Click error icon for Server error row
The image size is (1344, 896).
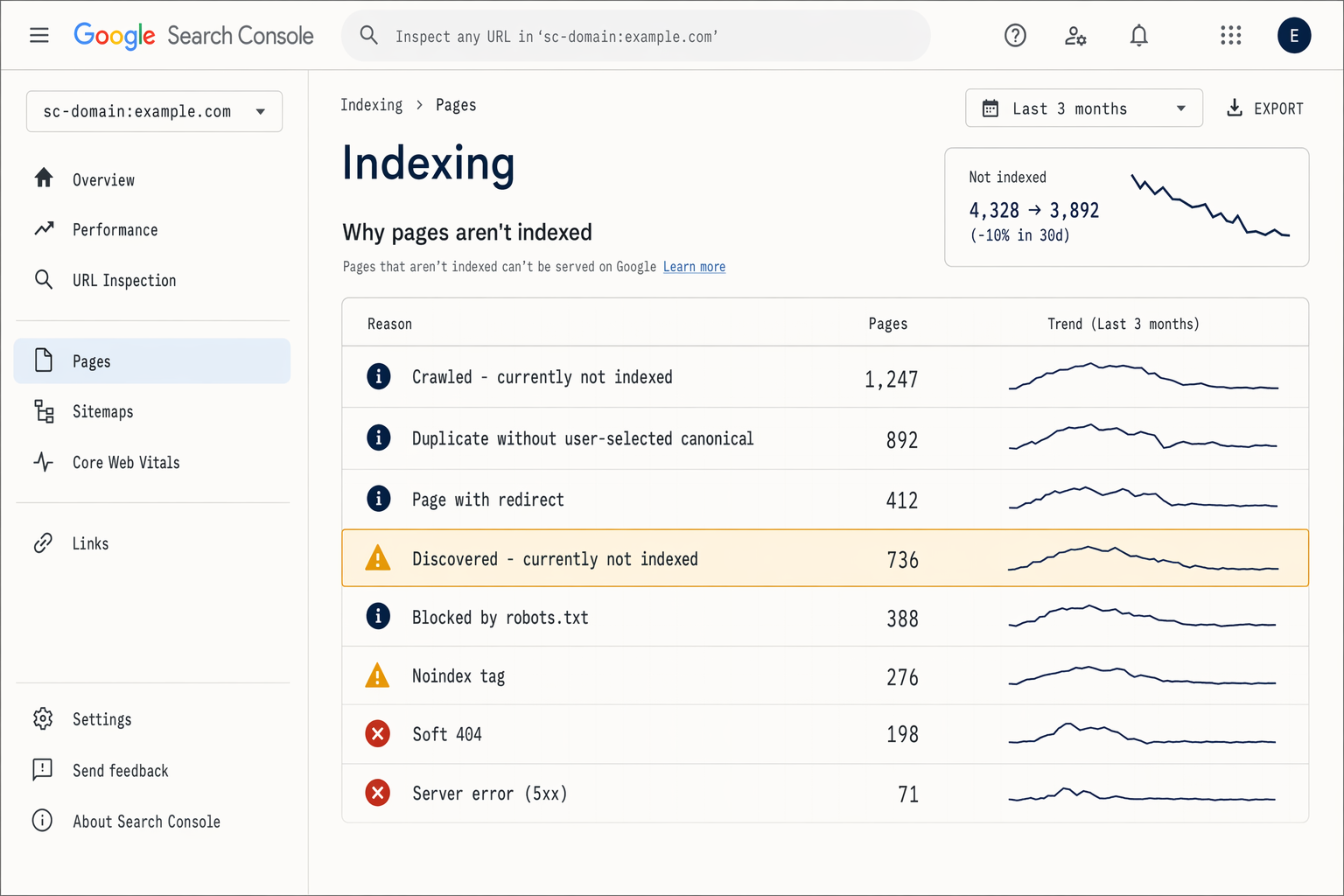tap(378, 794)
